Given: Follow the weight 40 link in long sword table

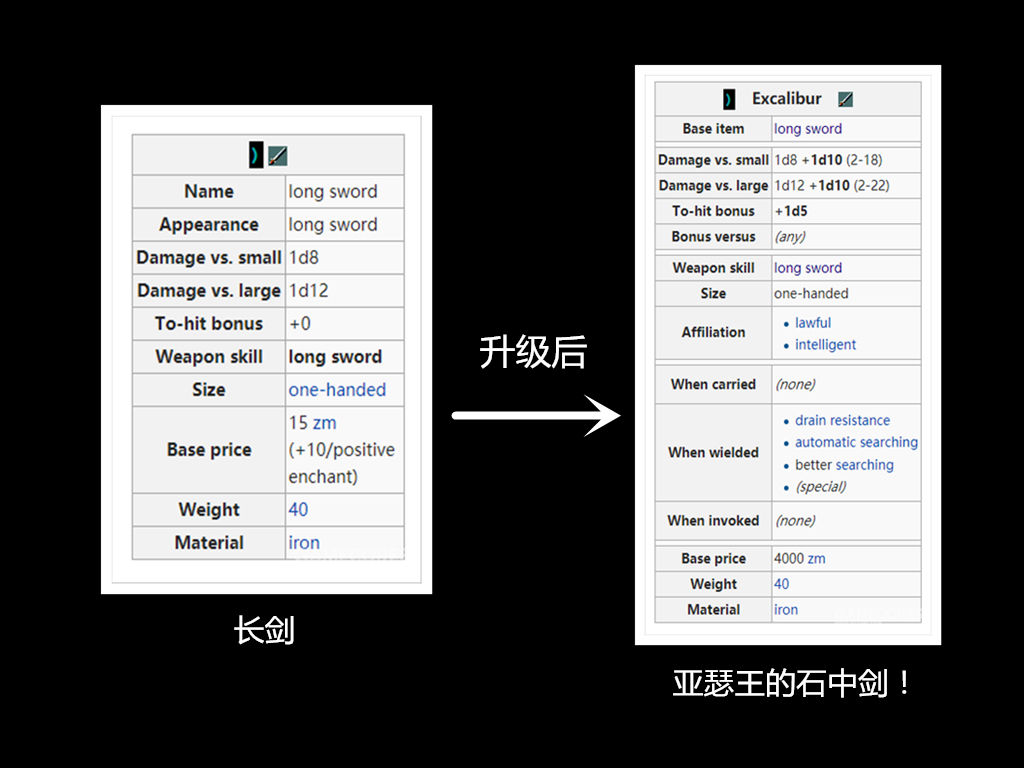Looking at the screenshot, I should coord(298,509).
